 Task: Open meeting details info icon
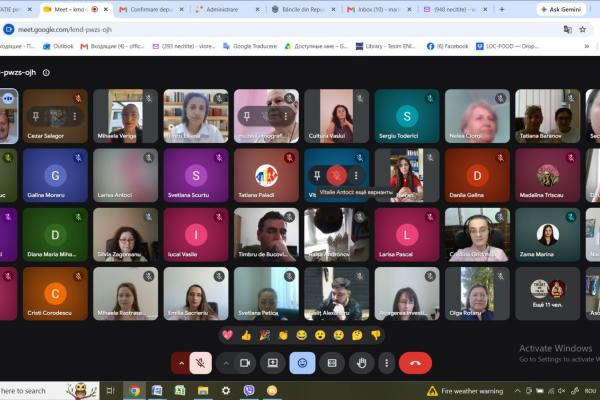pyautogui.click(x=46, y=73)
